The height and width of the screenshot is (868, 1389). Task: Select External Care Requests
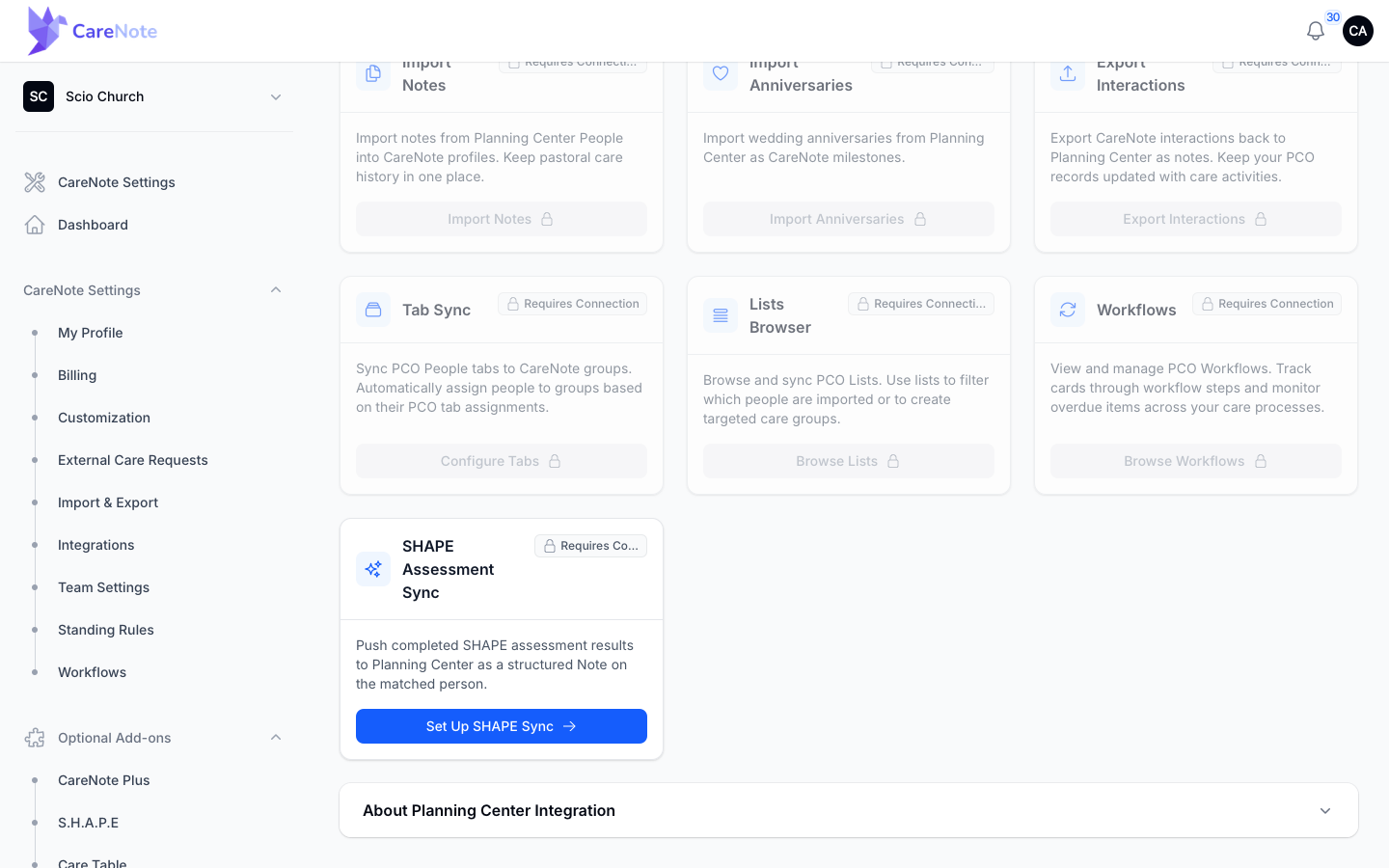point(133,460)
